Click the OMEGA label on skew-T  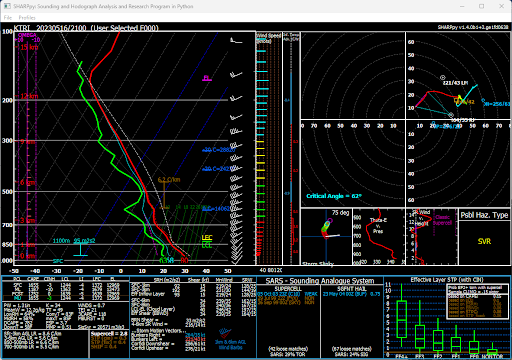[27, 35]
